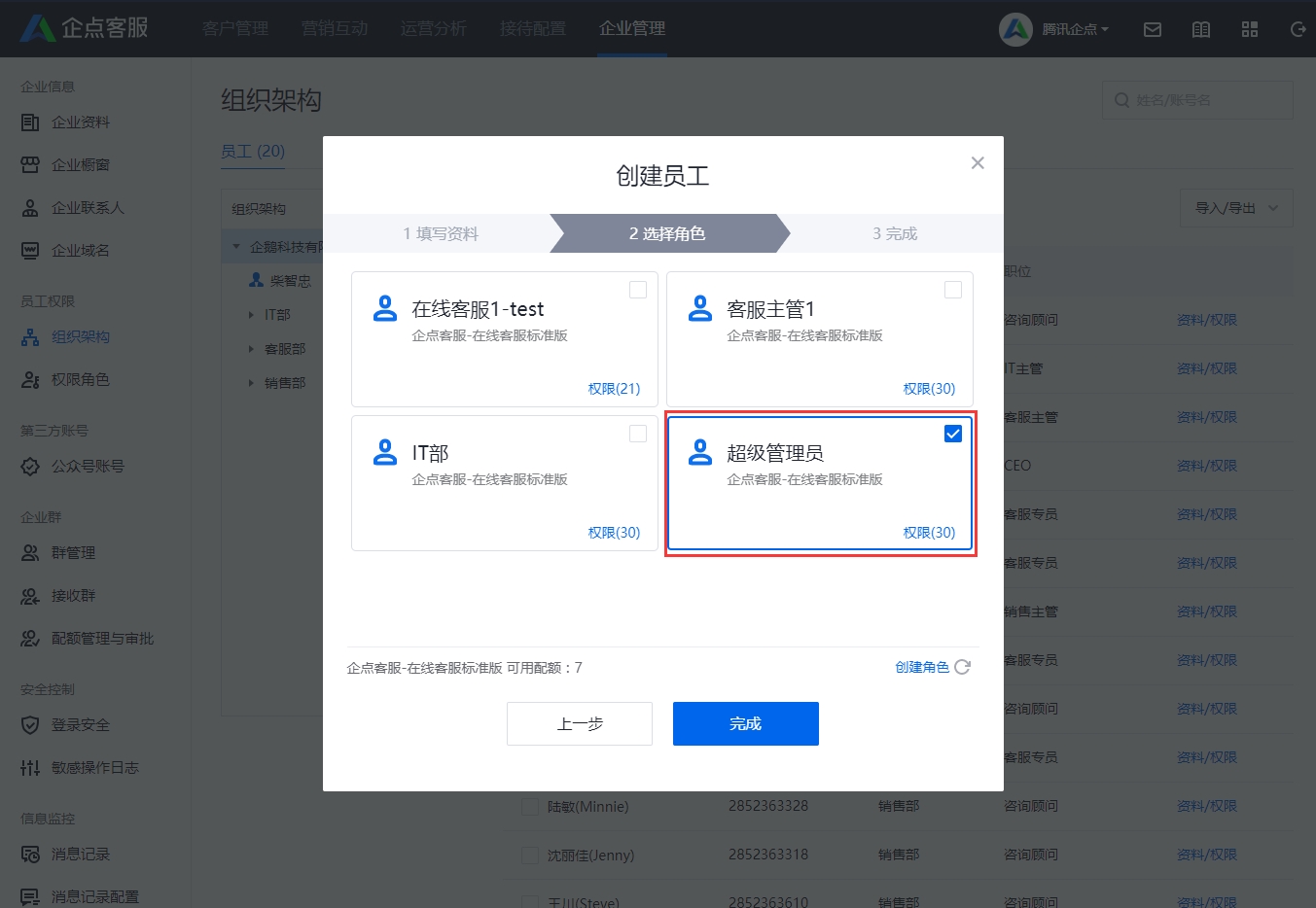Go back to step 1 填写资料

pyautogui.click(x=441, y=233)
